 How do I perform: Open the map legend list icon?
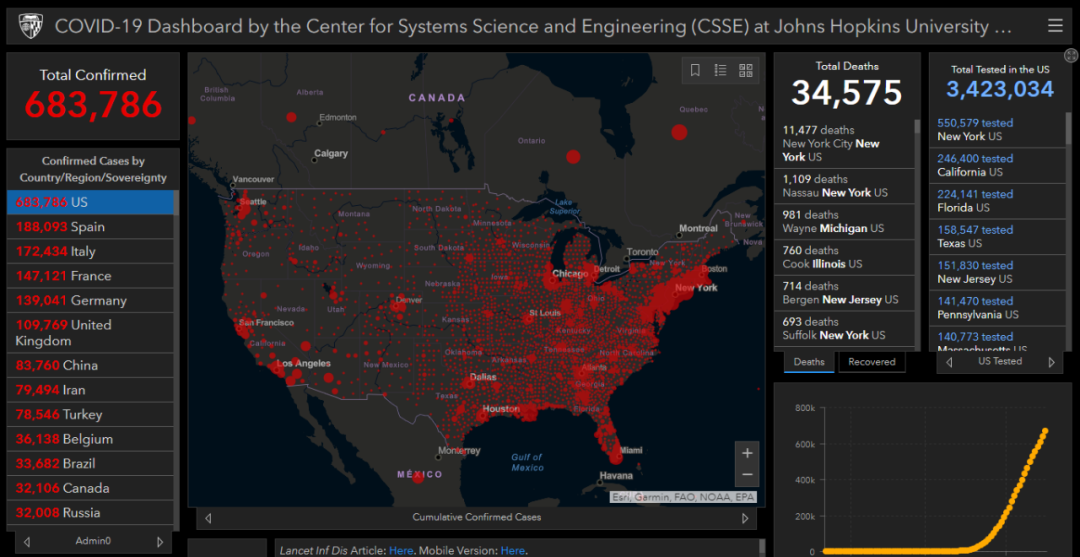coord(720,70)
